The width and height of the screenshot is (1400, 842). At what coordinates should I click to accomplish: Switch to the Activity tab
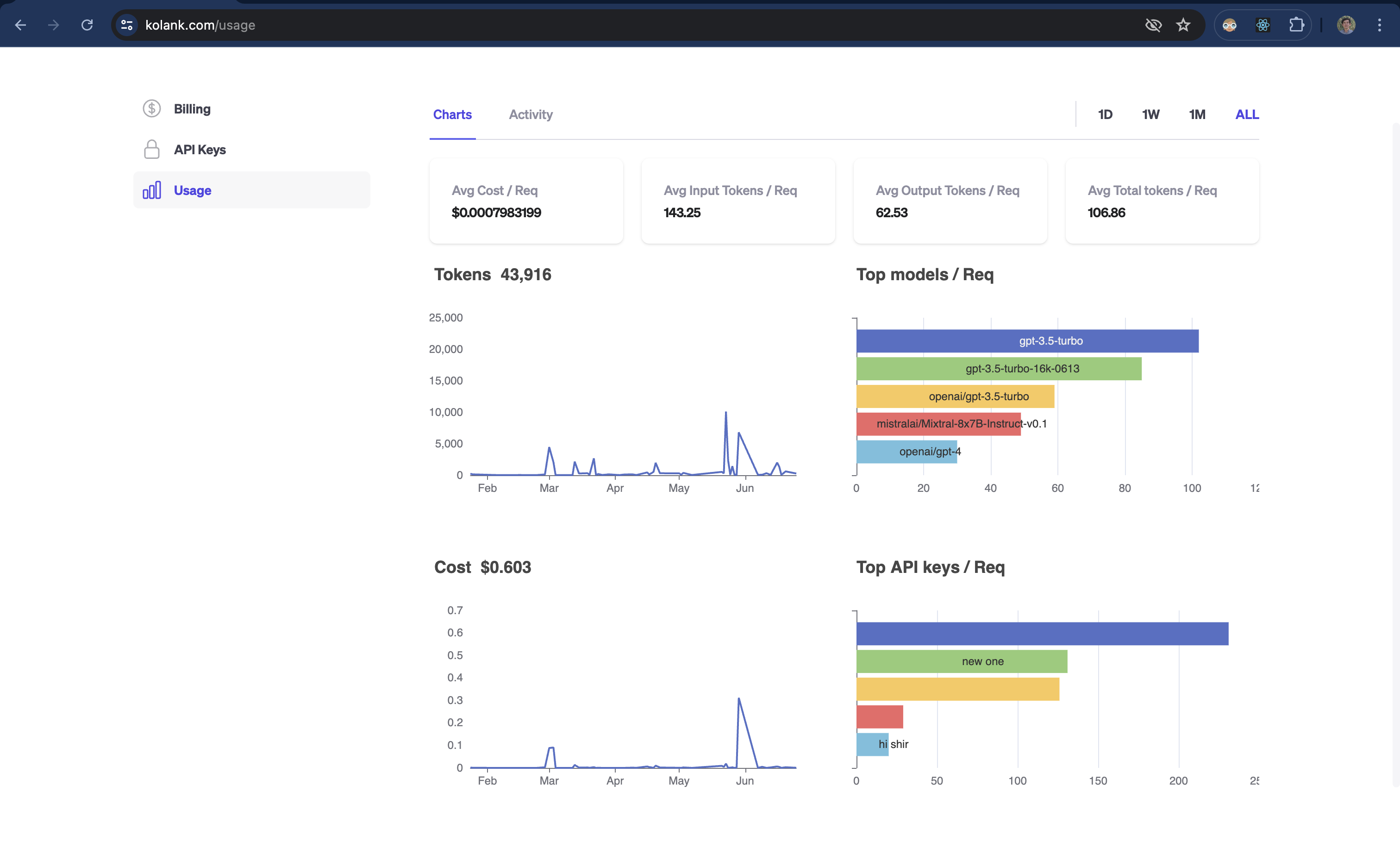click(530, 114)
